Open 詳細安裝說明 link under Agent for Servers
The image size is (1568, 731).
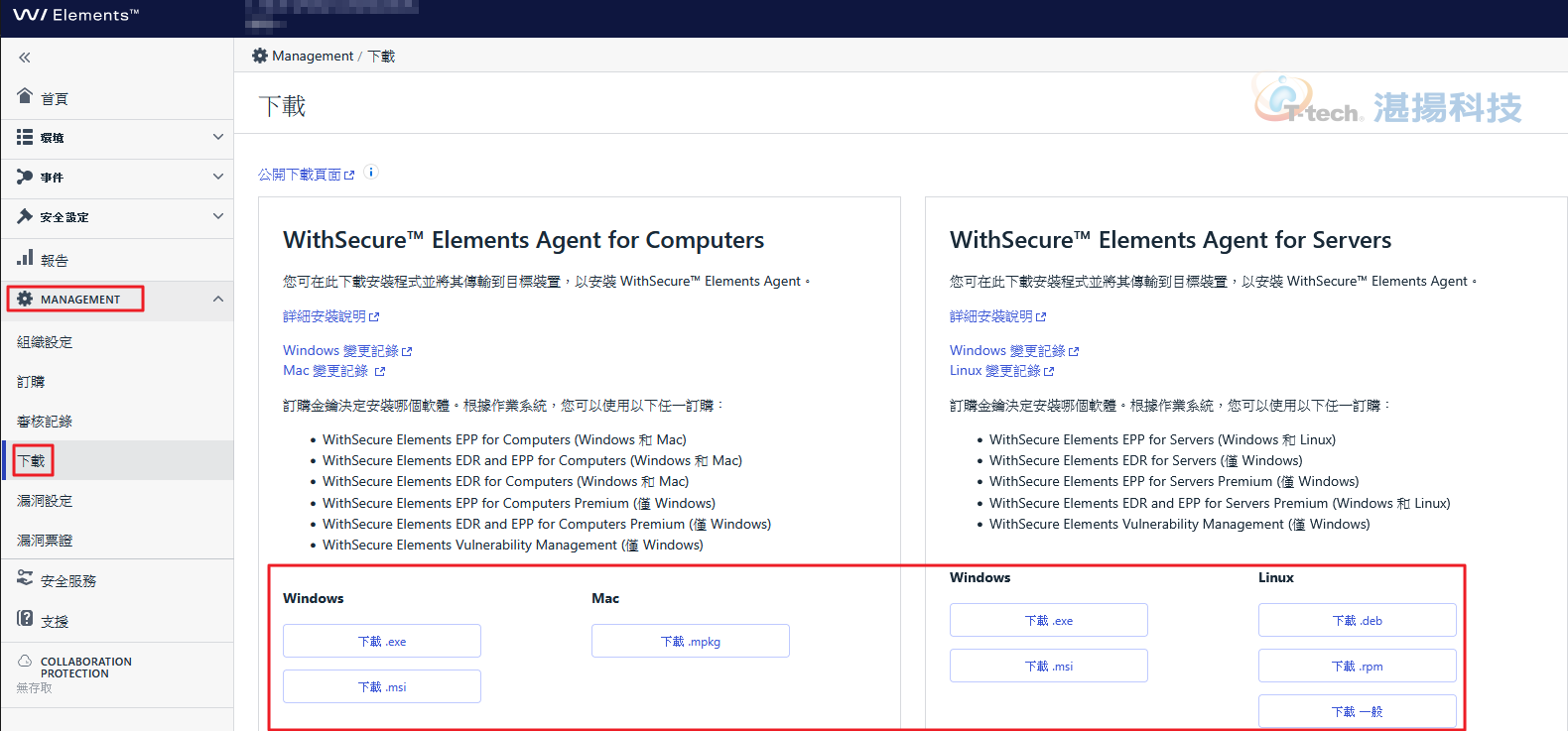point(997,316)
